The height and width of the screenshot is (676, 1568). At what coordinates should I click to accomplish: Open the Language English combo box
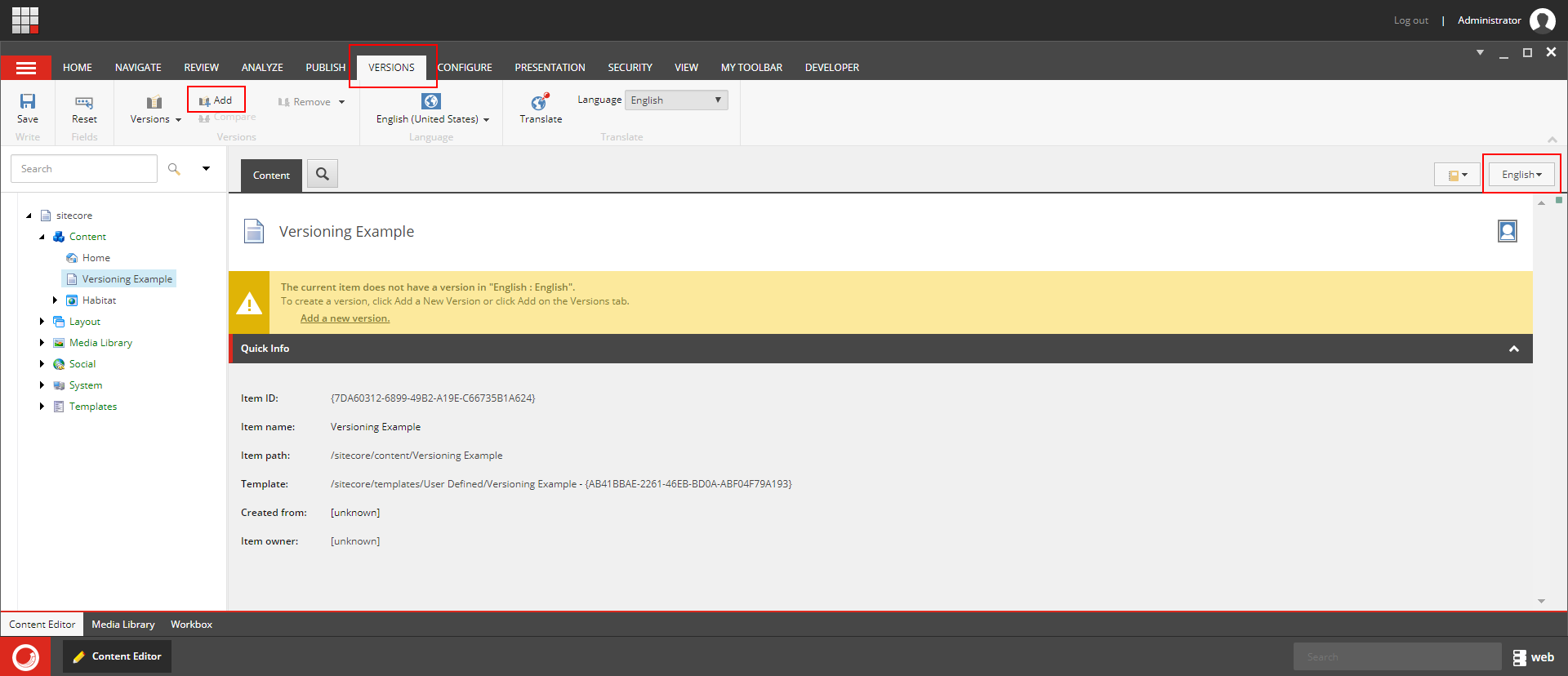coord(676,100)
